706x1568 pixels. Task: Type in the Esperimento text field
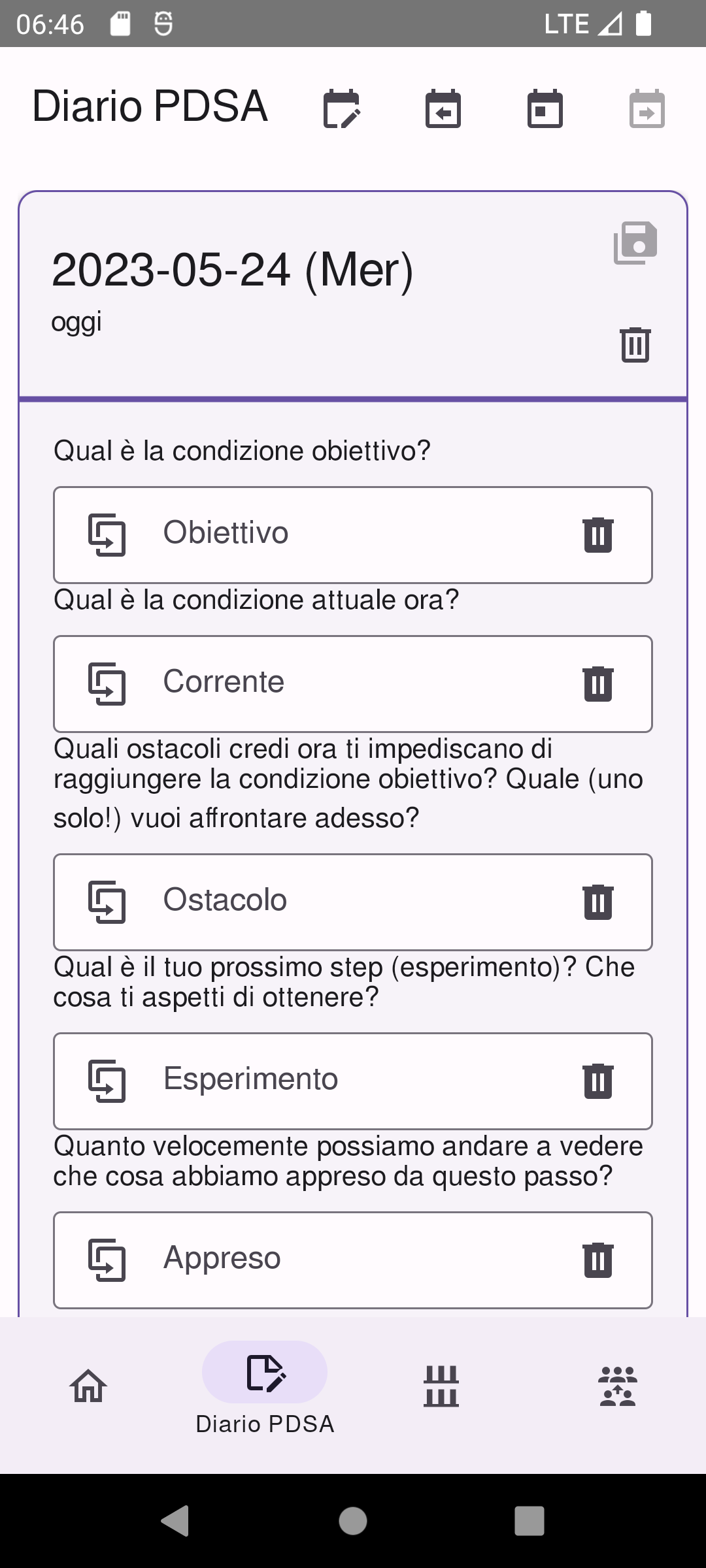353,1080
